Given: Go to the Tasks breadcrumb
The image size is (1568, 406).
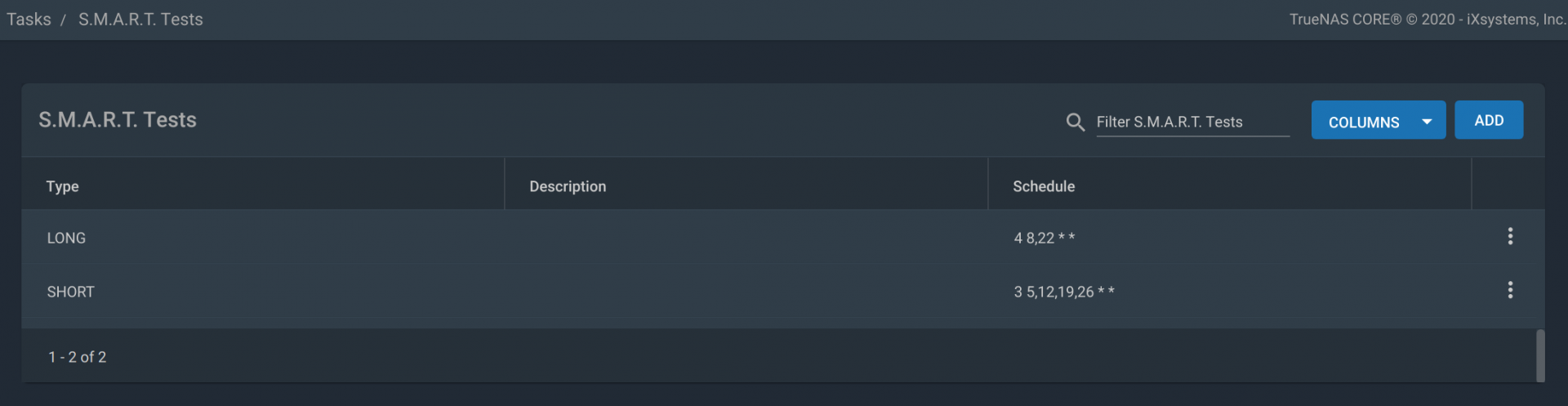Looking at the screenshot, I should [x=29, y=19].
